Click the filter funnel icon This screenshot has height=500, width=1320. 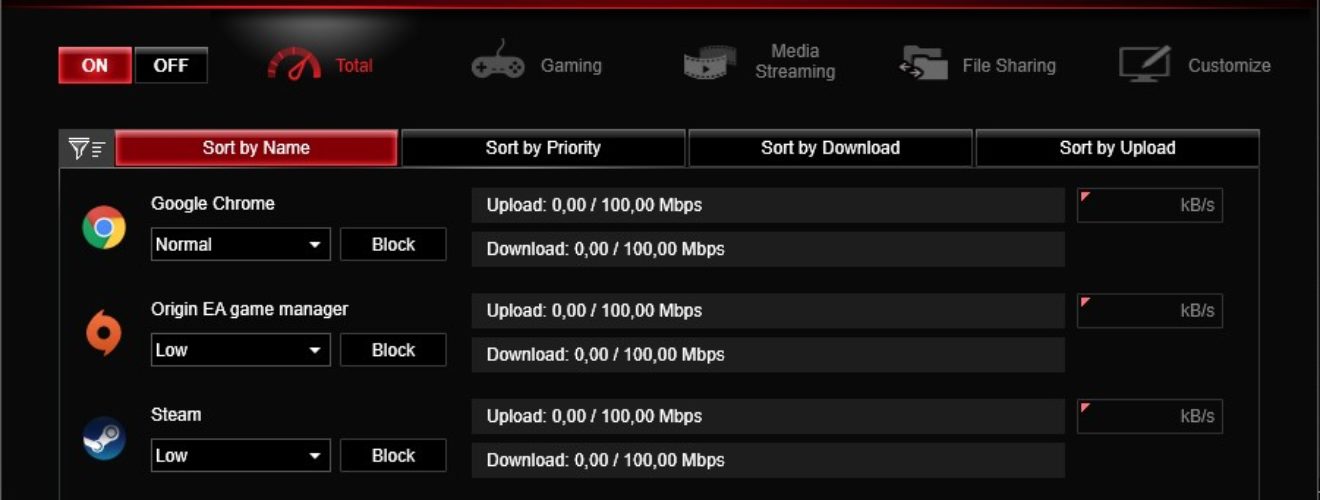point(87,148)
